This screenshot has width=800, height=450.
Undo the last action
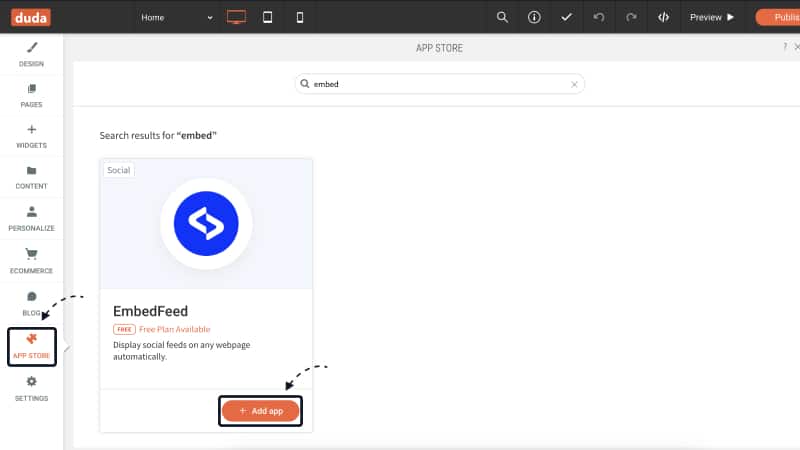tap(598, 17)
